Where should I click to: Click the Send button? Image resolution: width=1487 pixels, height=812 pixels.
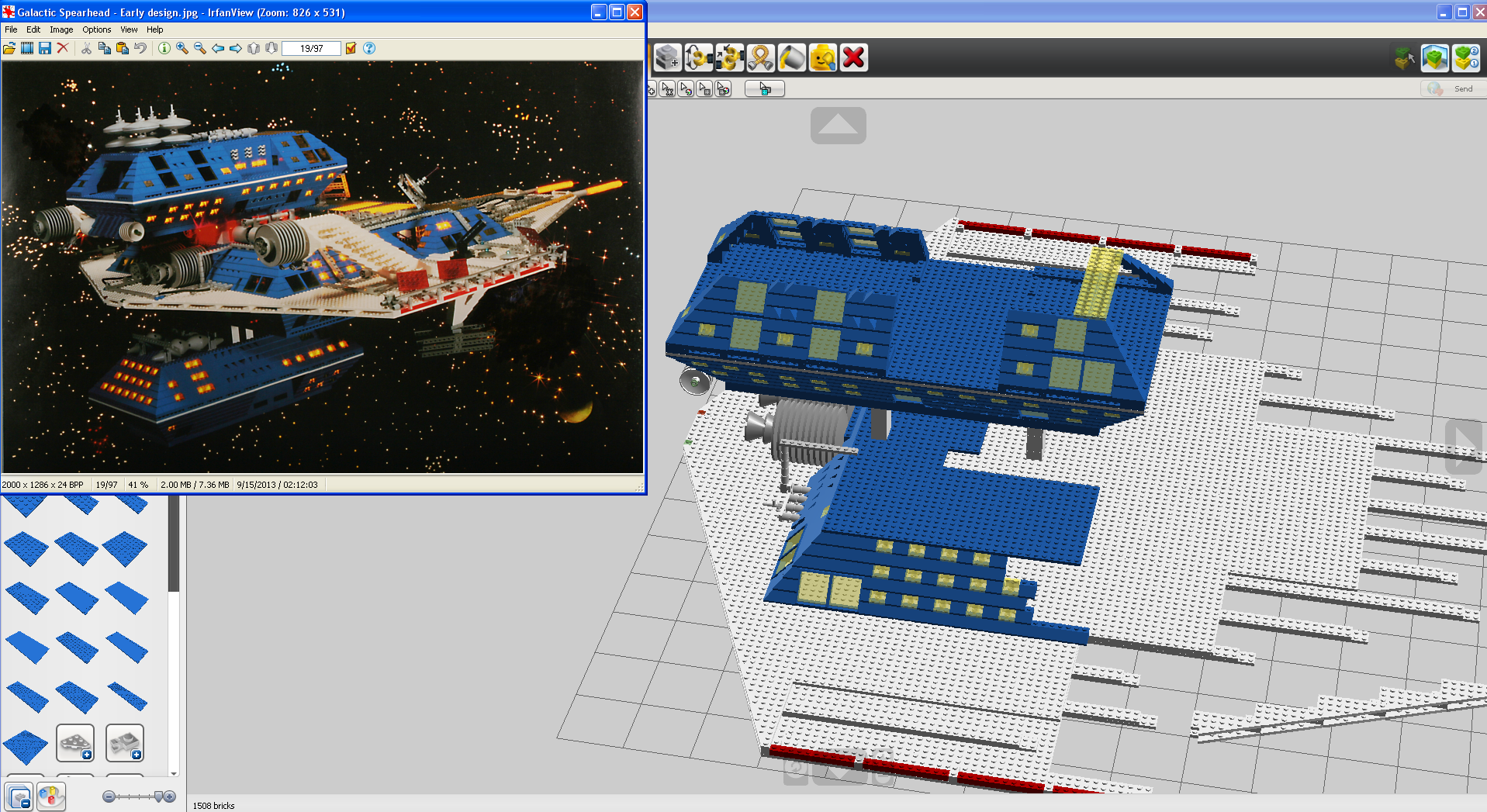pyautogui.click(x=1452, y=88)
